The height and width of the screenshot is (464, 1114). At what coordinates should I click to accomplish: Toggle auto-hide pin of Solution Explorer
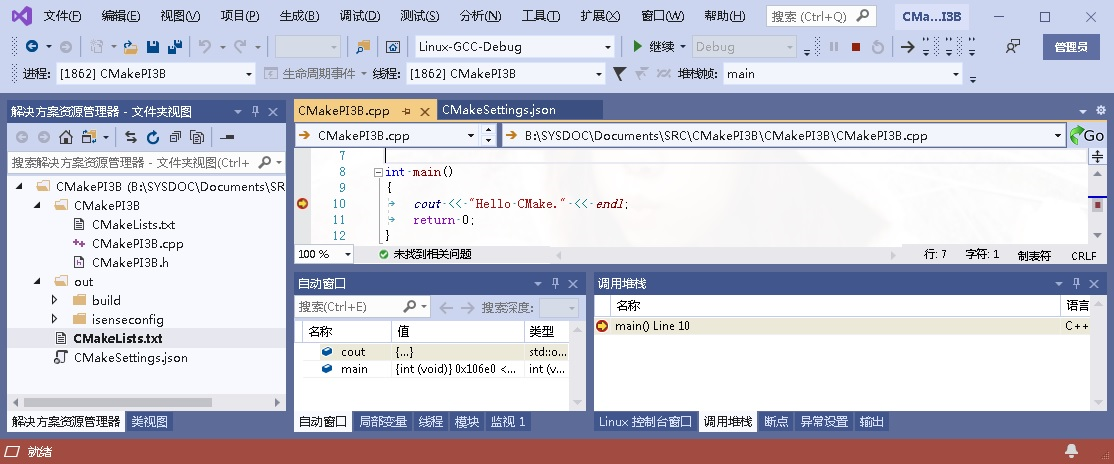[256, 112]
